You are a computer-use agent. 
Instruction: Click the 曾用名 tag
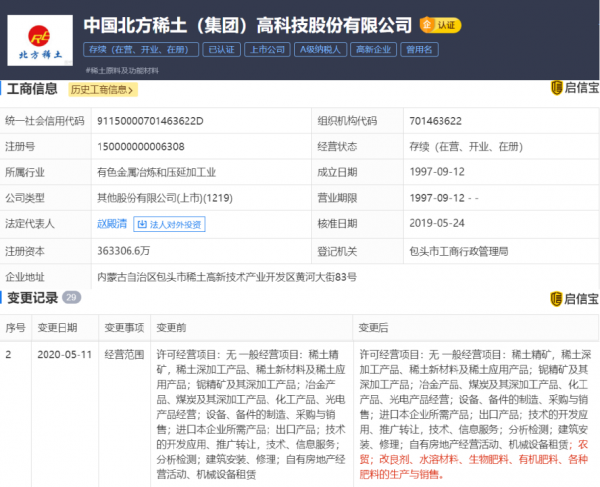point(419,50)
